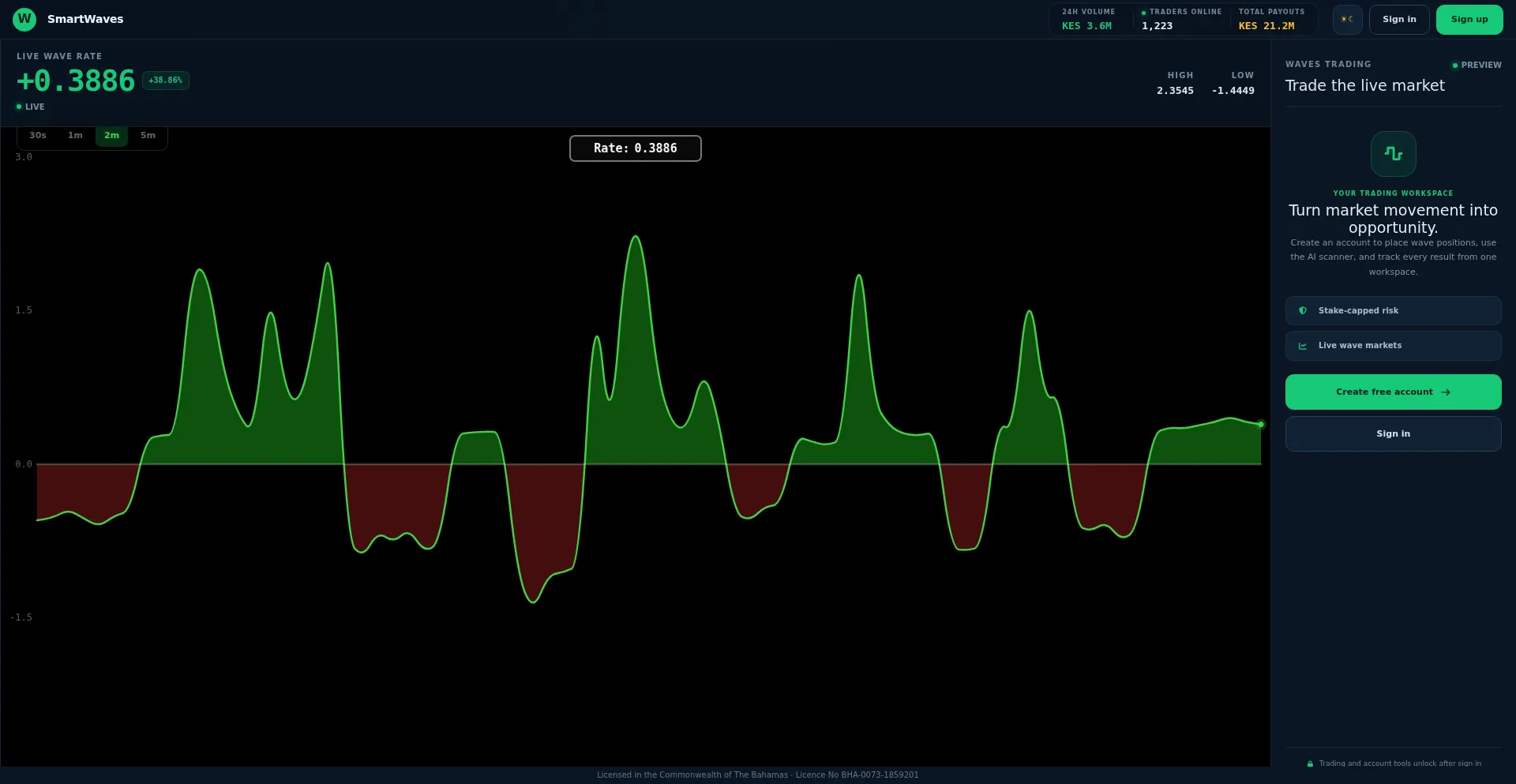Image resolution: width=1516 pixels, height=784 pixels.
Task: Click the arrow icon in Create free account
Action: tap(1446, 392)
